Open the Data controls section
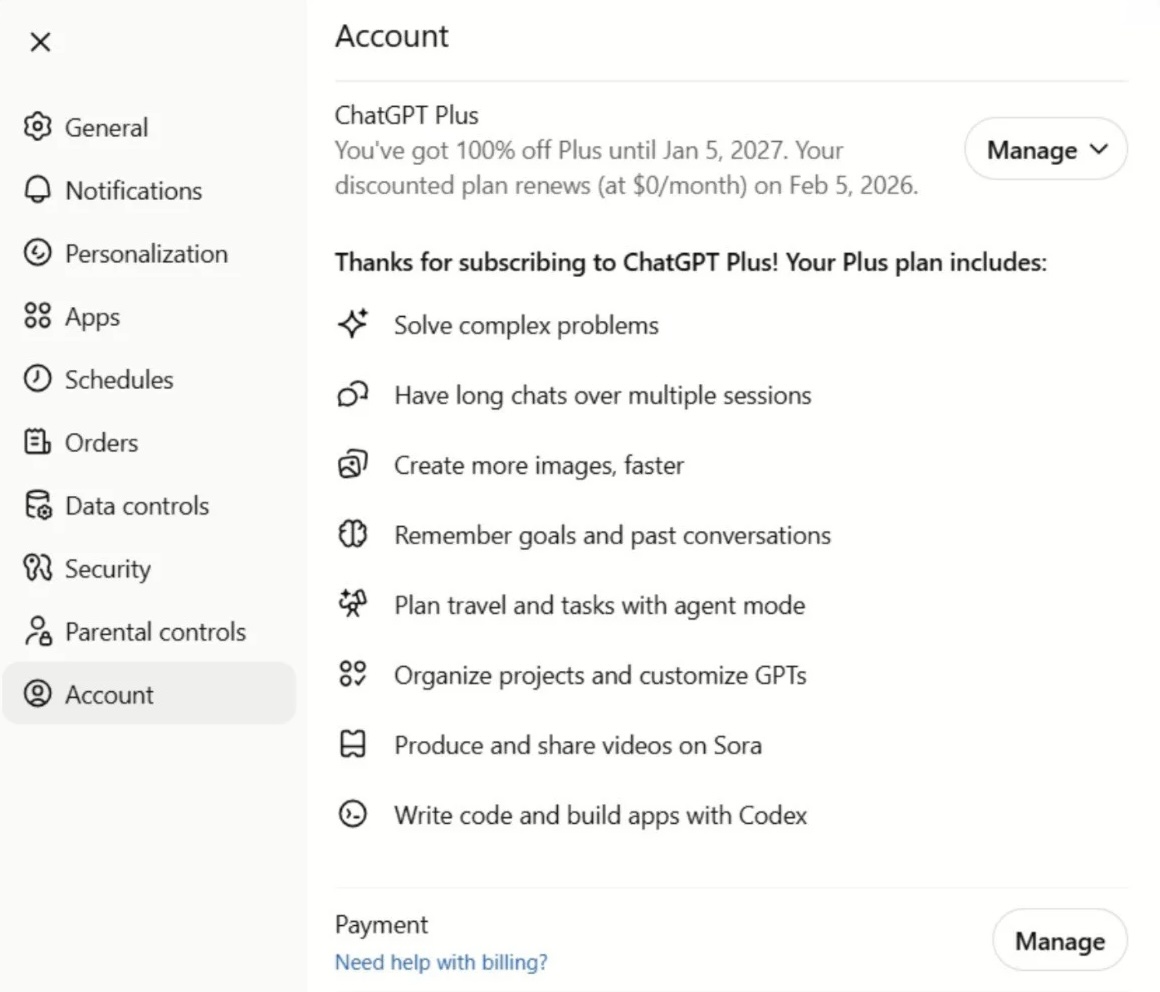 coord(137,506)
